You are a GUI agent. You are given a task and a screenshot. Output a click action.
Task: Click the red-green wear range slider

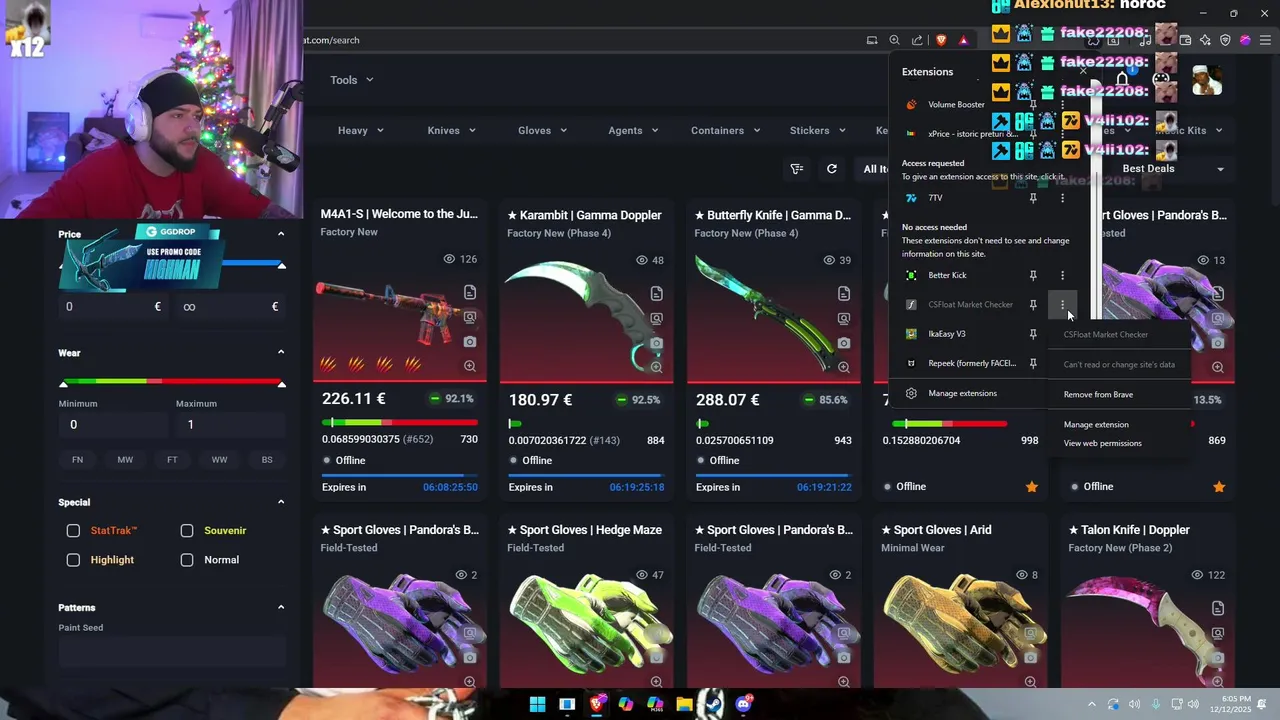pyautogui.click(x=172, y=382)
